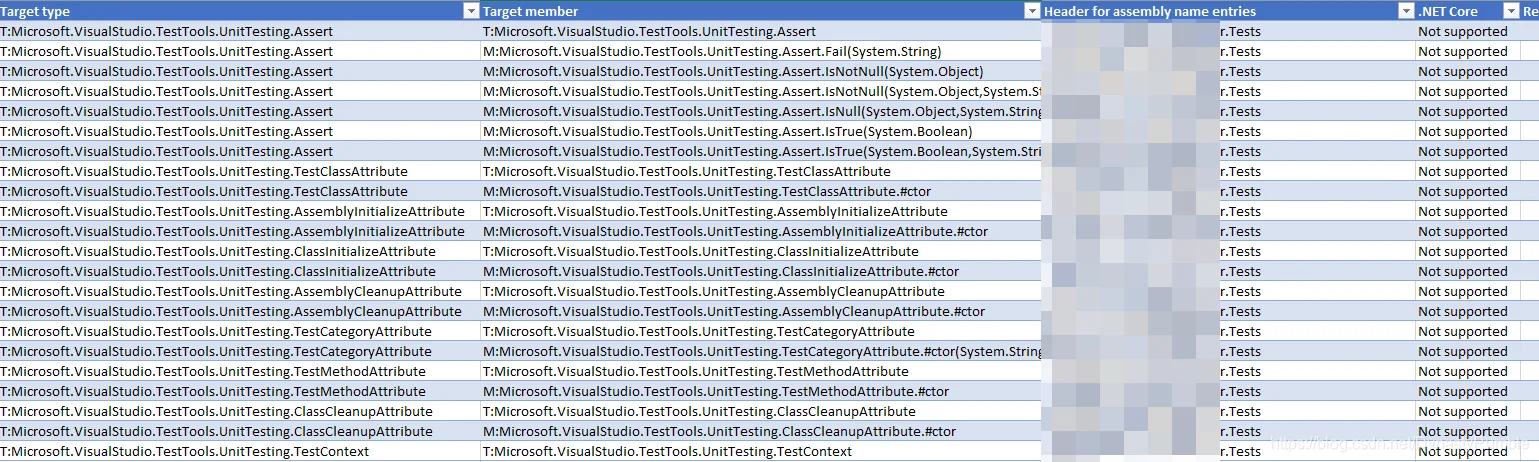This screenshot has width=1539, height=462.
Task: Select the AssemblyCleanupAttribute.#ctor member cell
Action: (x=761, y=311)
